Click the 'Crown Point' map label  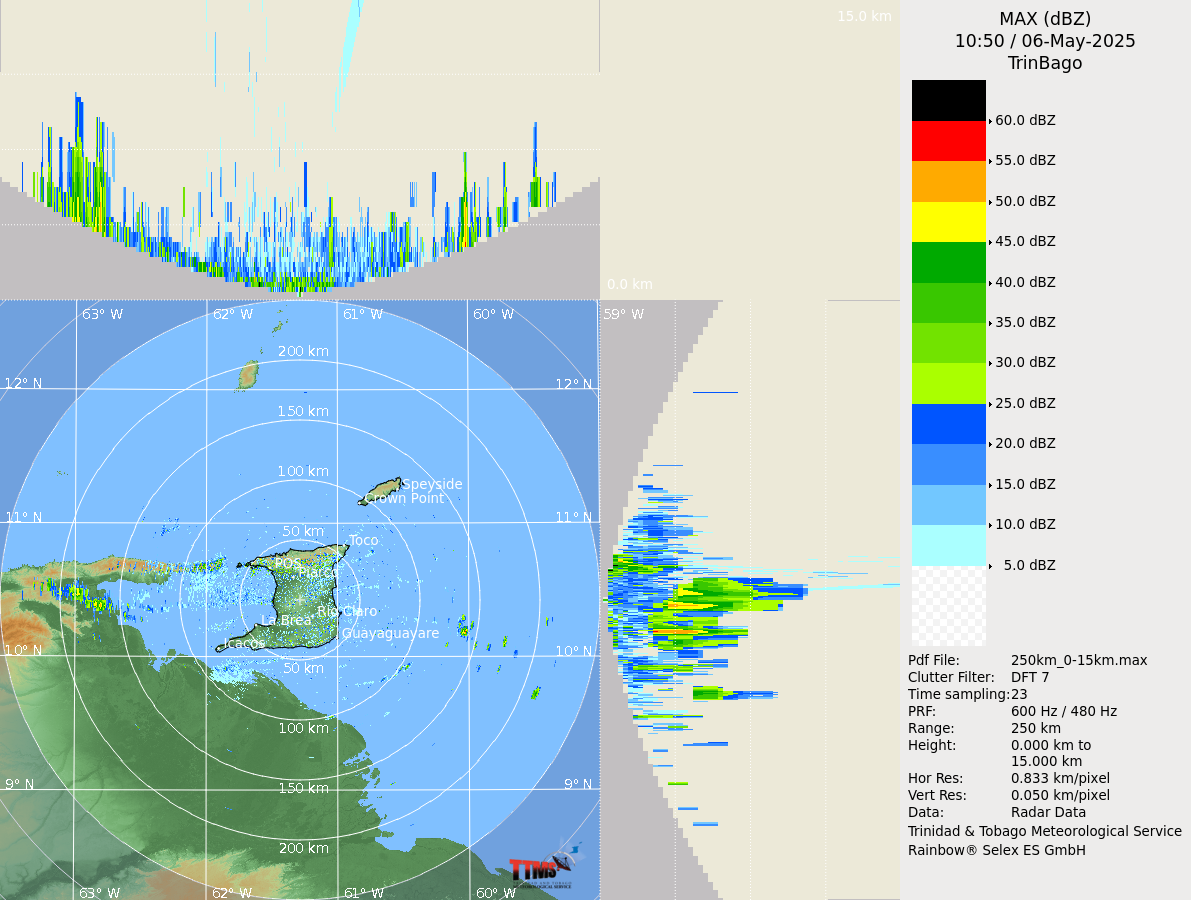pyautogui.click(x=404, y=498)
